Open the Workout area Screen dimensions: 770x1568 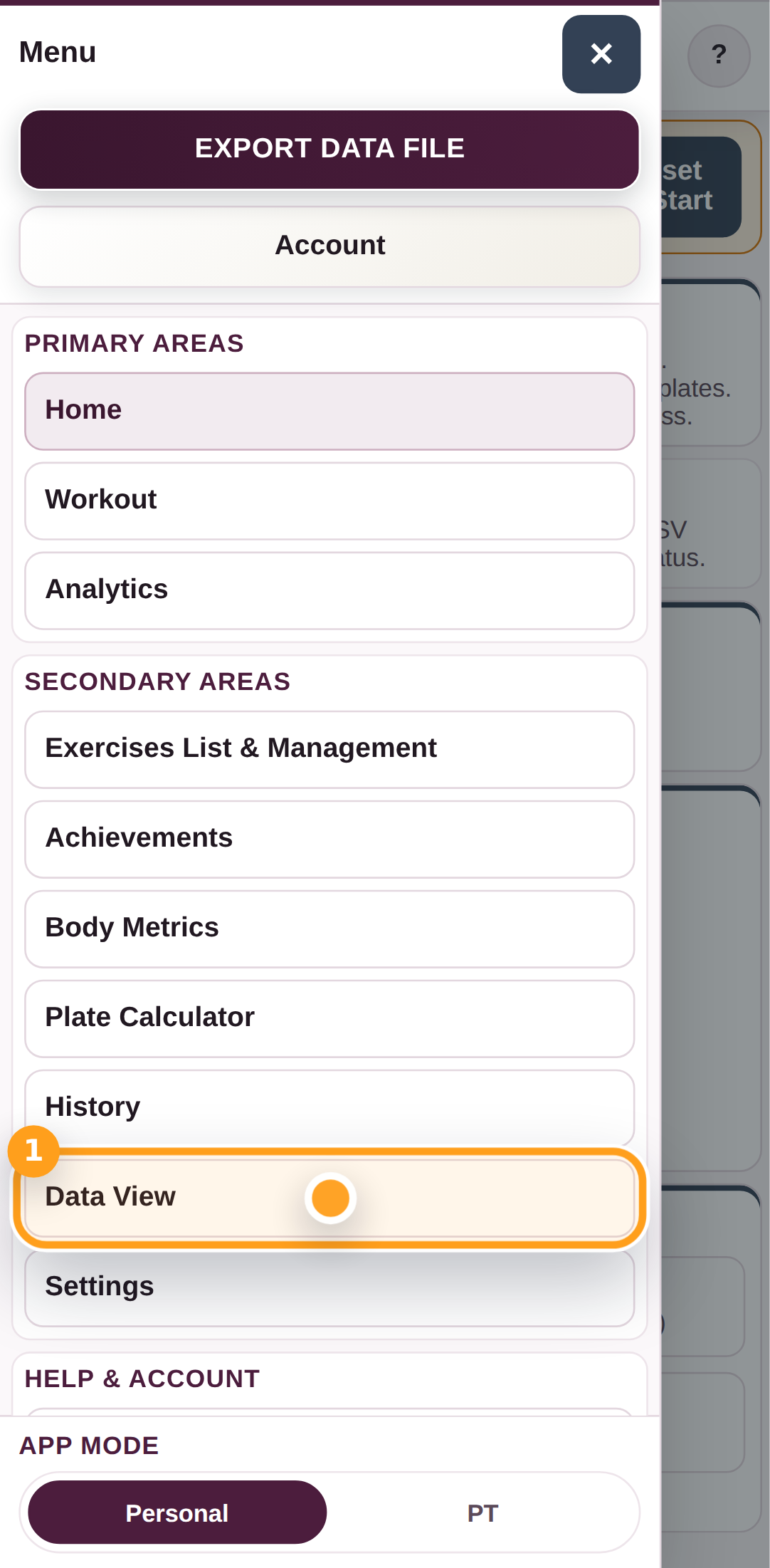click(x=329, y=501)
